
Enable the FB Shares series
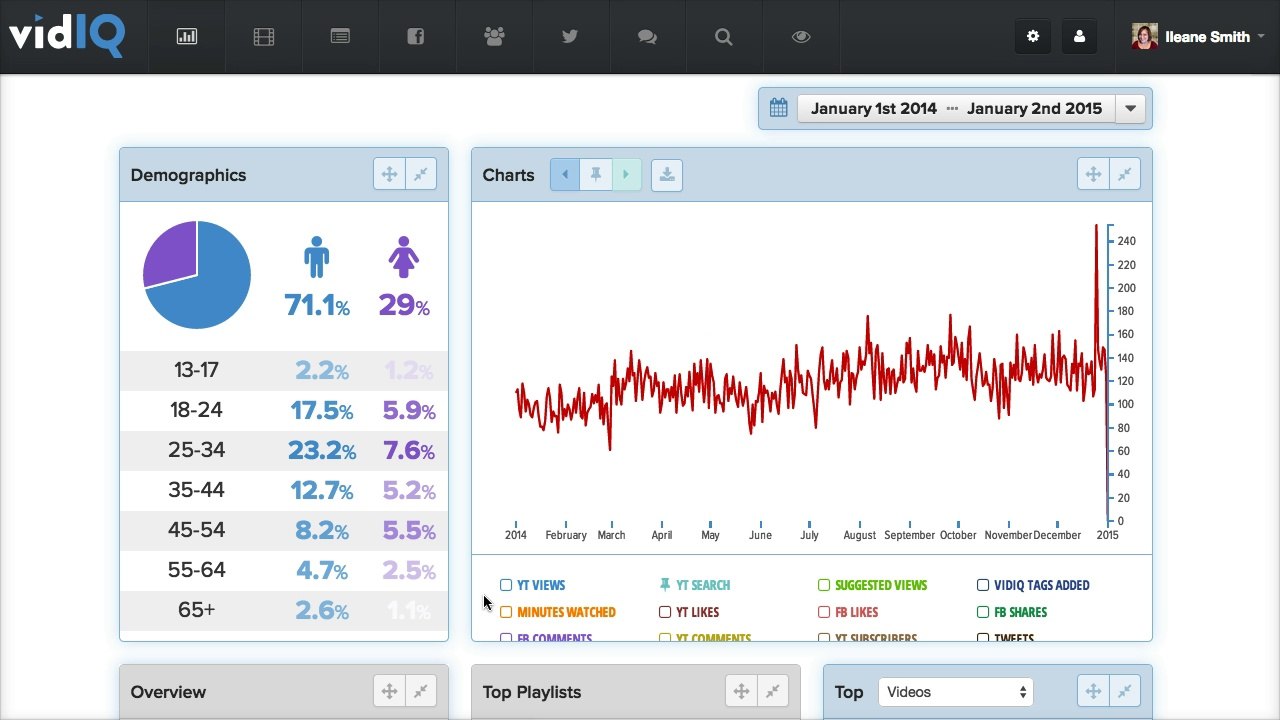pyautogui.click(x=983, y=612)
